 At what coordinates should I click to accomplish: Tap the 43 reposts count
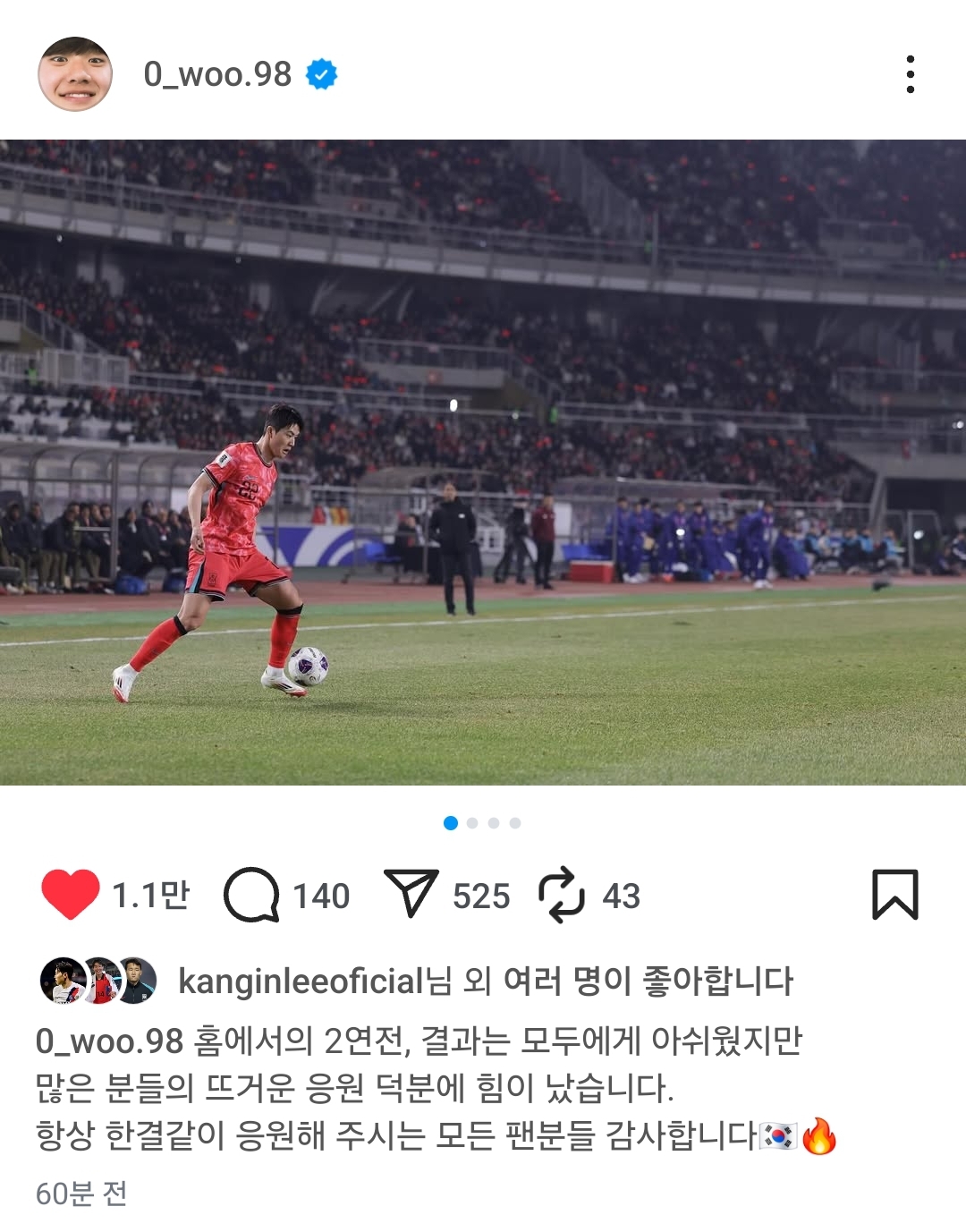622,896
